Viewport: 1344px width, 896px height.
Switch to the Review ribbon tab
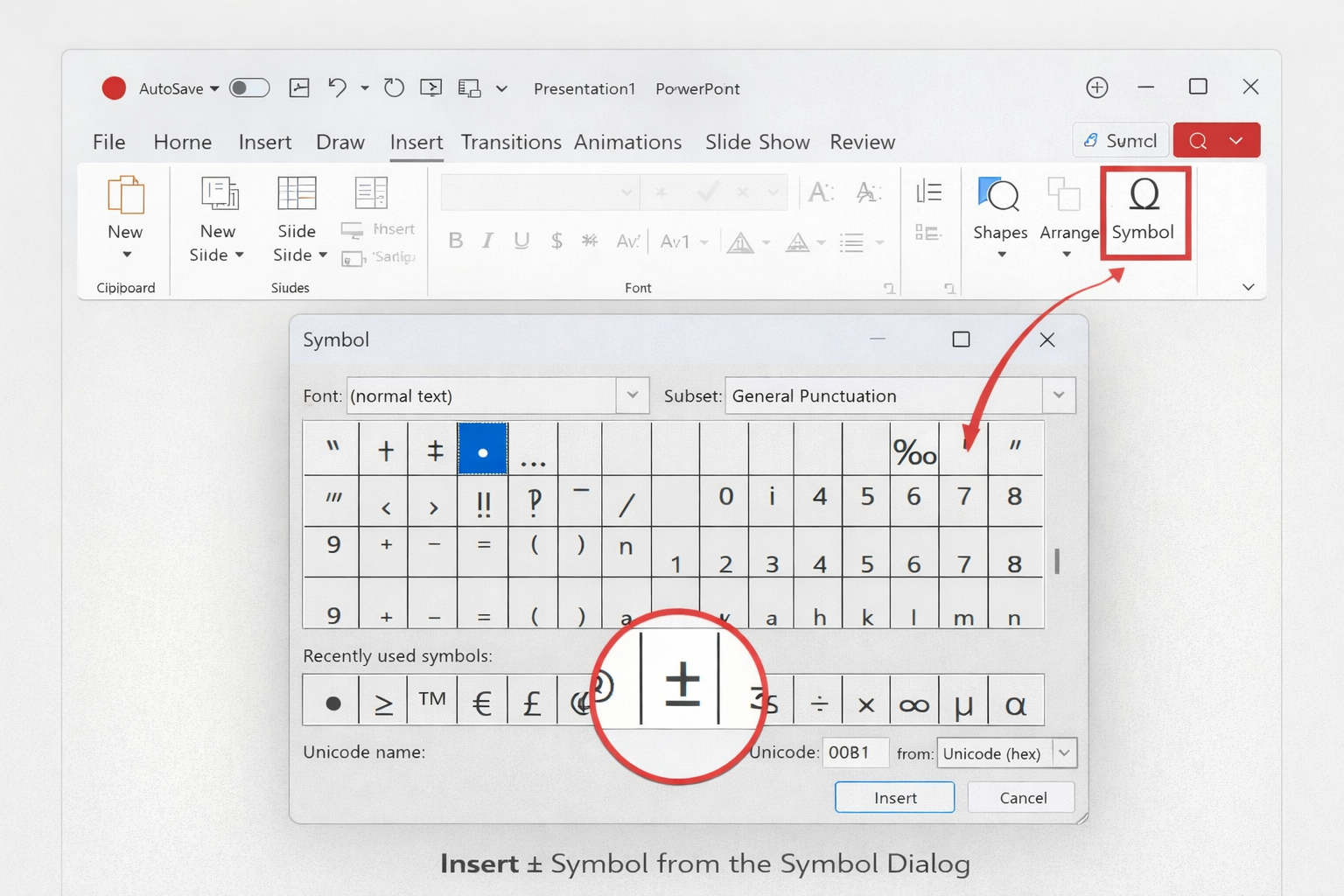click(861, 142)
